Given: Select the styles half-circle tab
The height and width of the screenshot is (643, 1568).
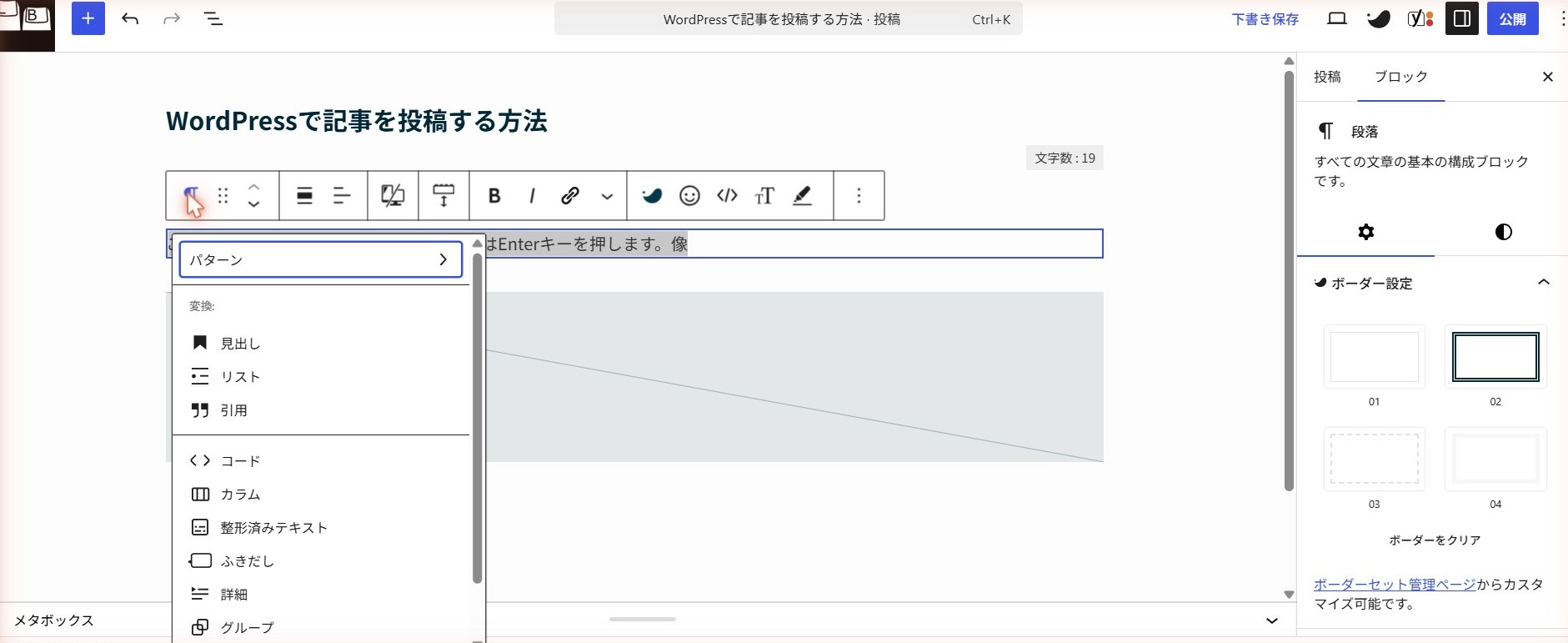Looking at the screenshot, I should click(1503, 232).
